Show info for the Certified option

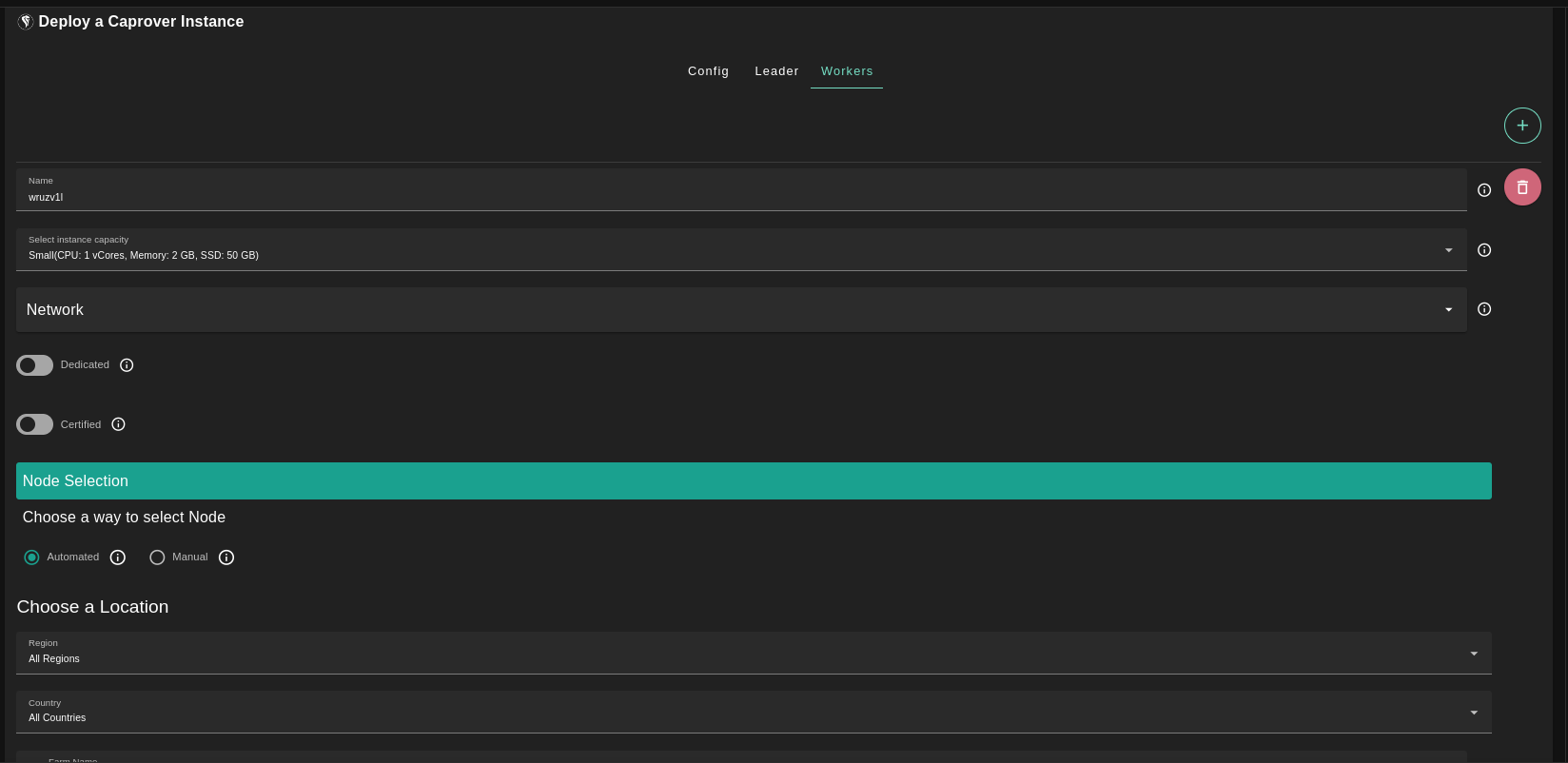pyautogui.click(x=118, y=424)
